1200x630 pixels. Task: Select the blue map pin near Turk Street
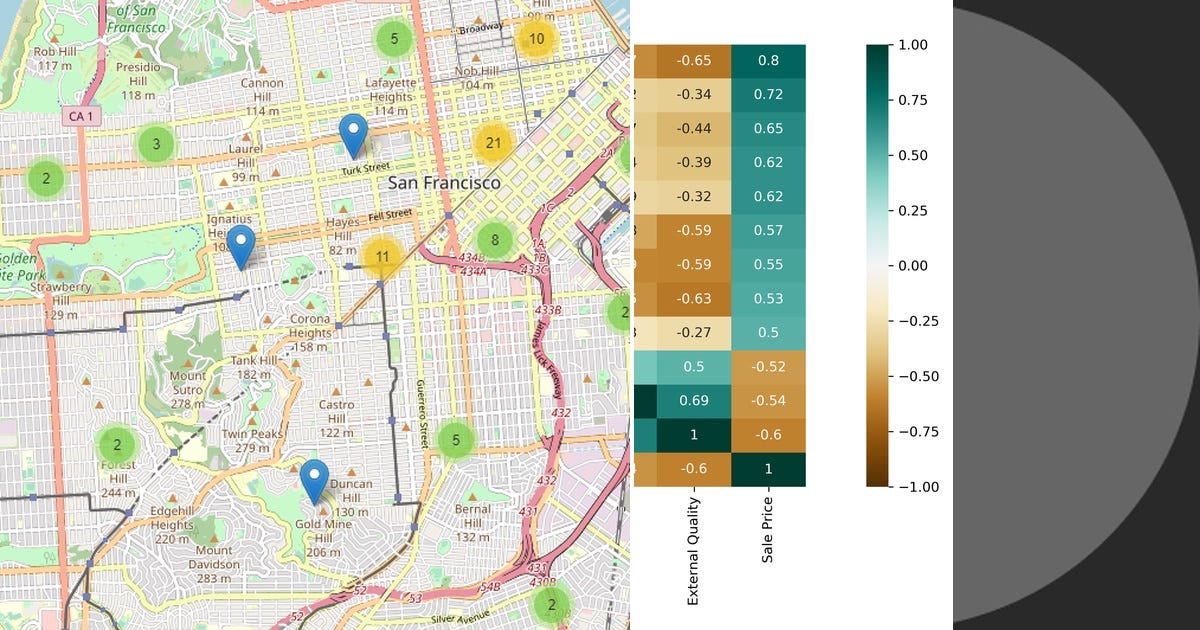(355, 133)
